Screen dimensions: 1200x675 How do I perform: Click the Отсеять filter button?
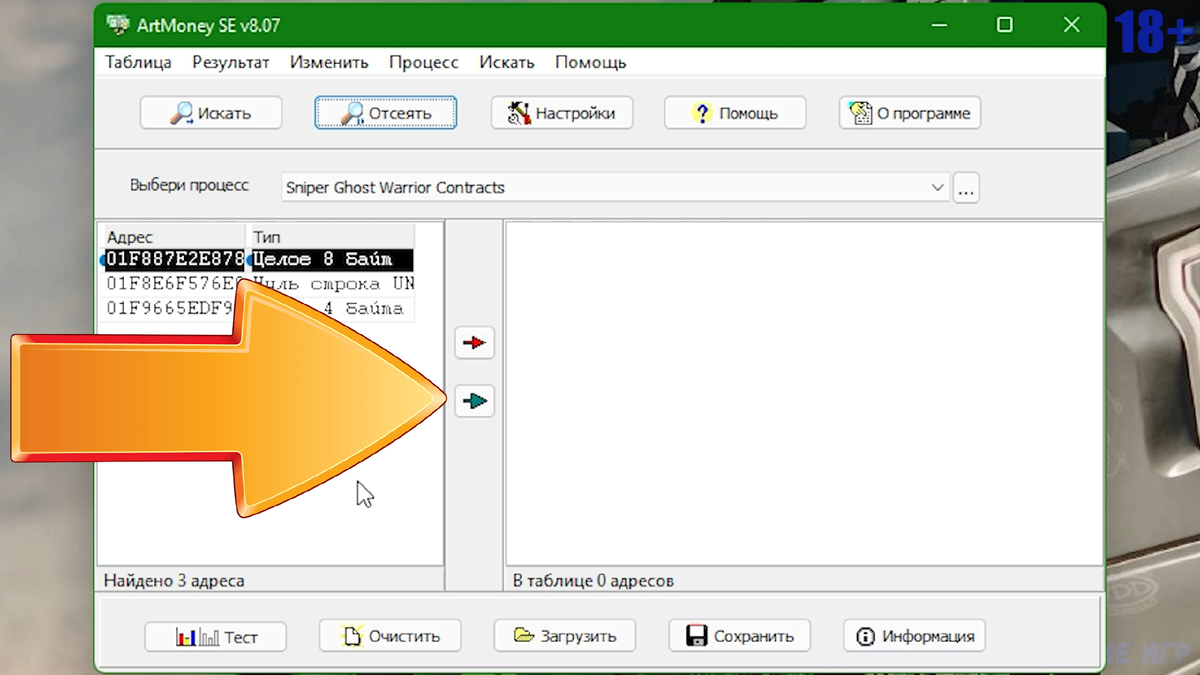386,113
